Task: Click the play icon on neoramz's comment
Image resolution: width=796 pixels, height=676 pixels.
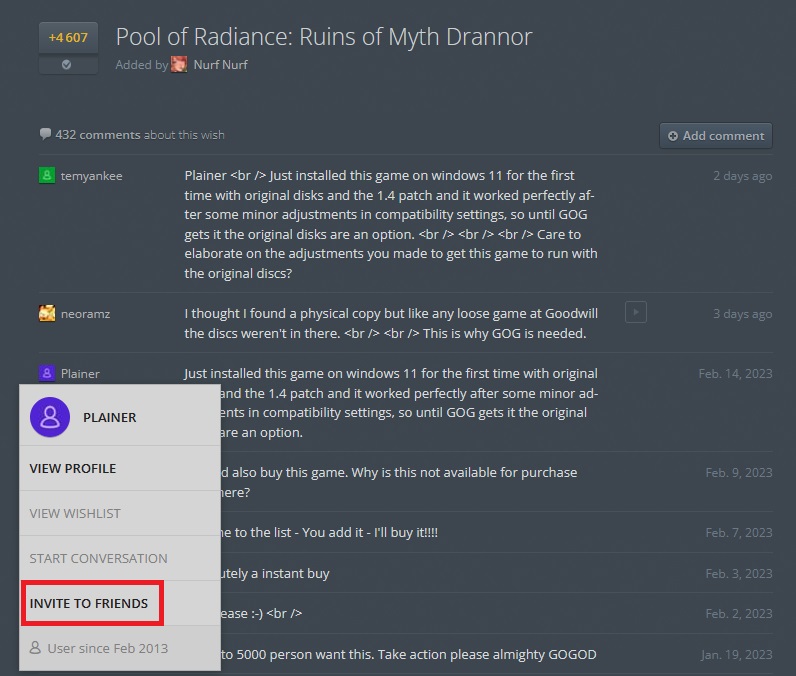Action: pos(636,312)
